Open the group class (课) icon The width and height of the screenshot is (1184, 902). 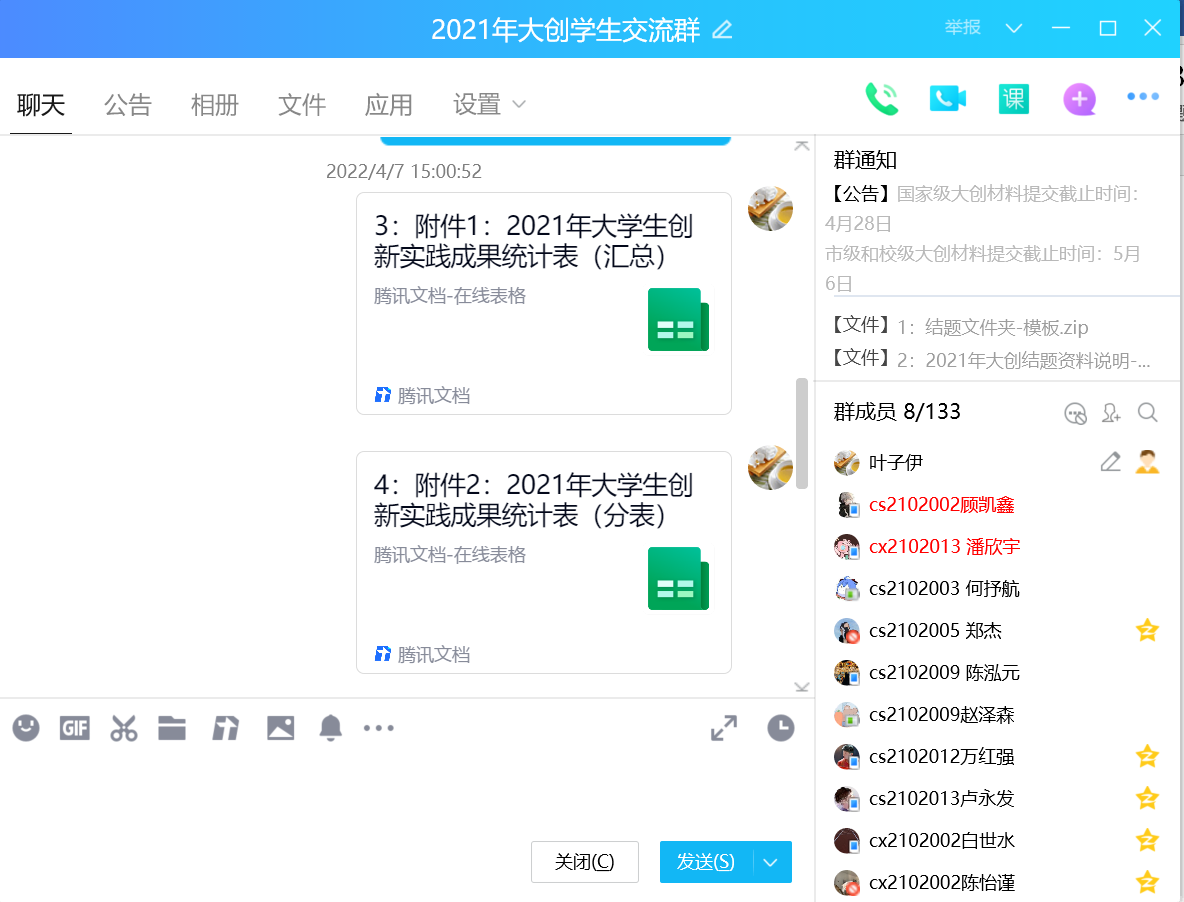(1013, 98)
